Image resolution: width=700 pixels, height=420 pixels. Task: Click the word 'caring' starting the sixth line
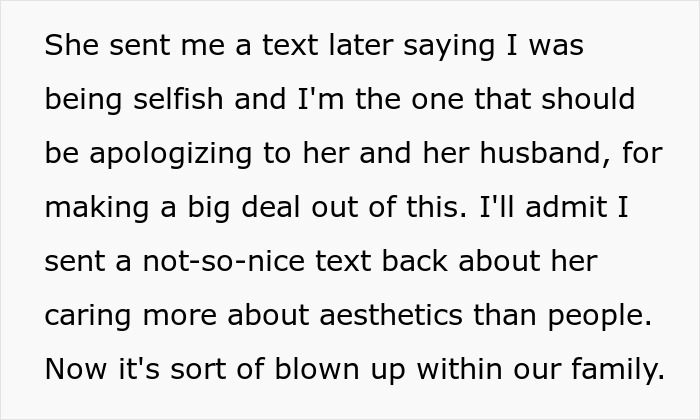point(88,316)
